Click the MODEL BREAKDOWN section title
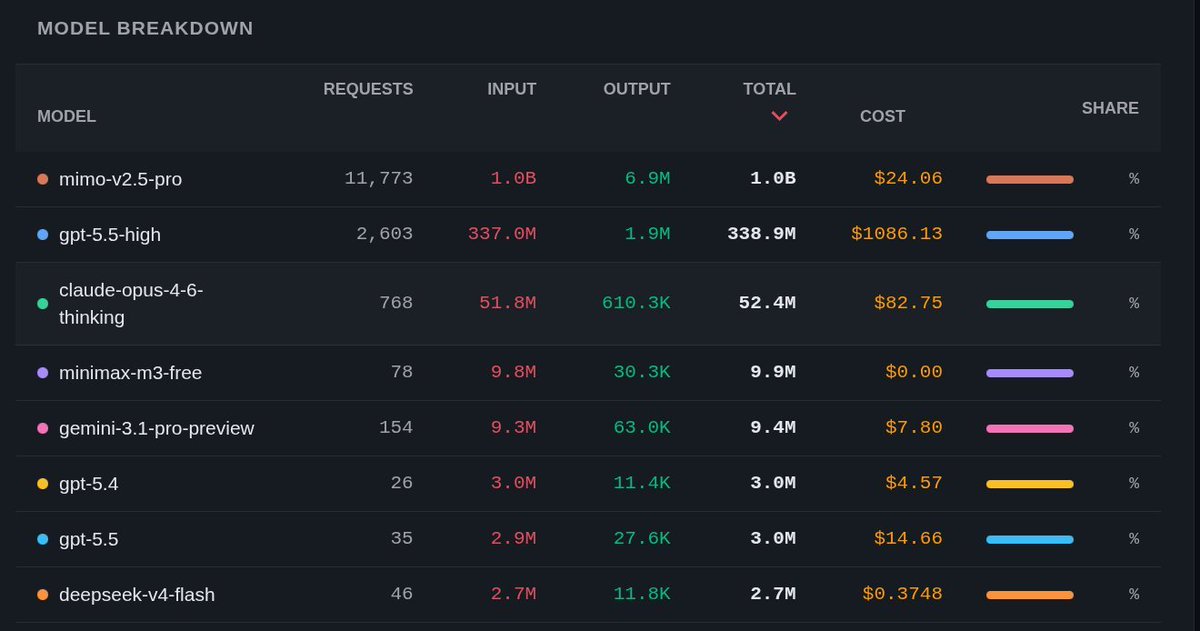 click(x=145, y=29)
